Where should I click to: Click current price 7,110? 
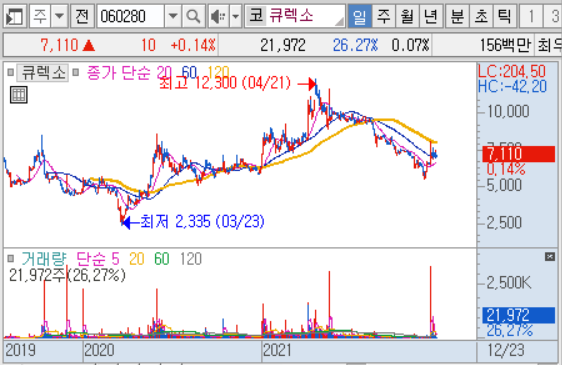pyautogui.click(x=59, y=45)
